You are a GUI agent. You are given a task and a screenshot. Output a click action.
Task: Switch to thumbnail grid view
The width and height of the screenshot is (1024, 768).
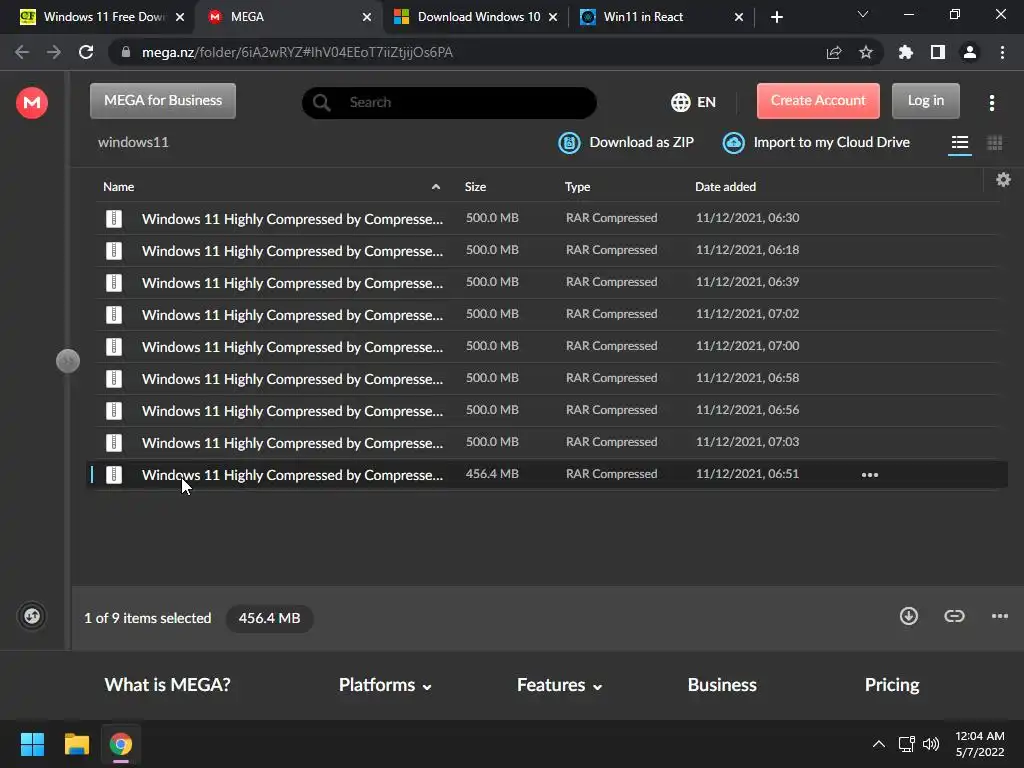coord(994,142)
